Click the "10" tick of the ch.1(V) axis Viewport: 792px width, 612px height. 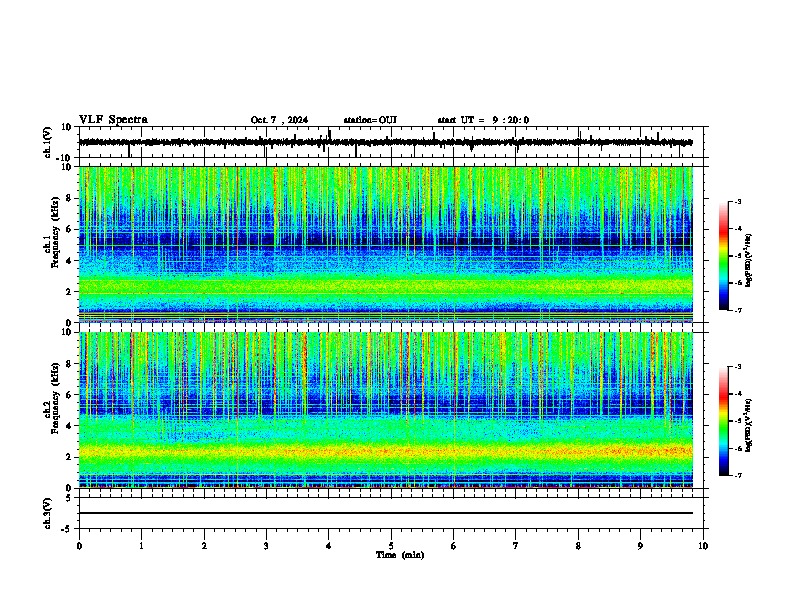coord(67,127)
